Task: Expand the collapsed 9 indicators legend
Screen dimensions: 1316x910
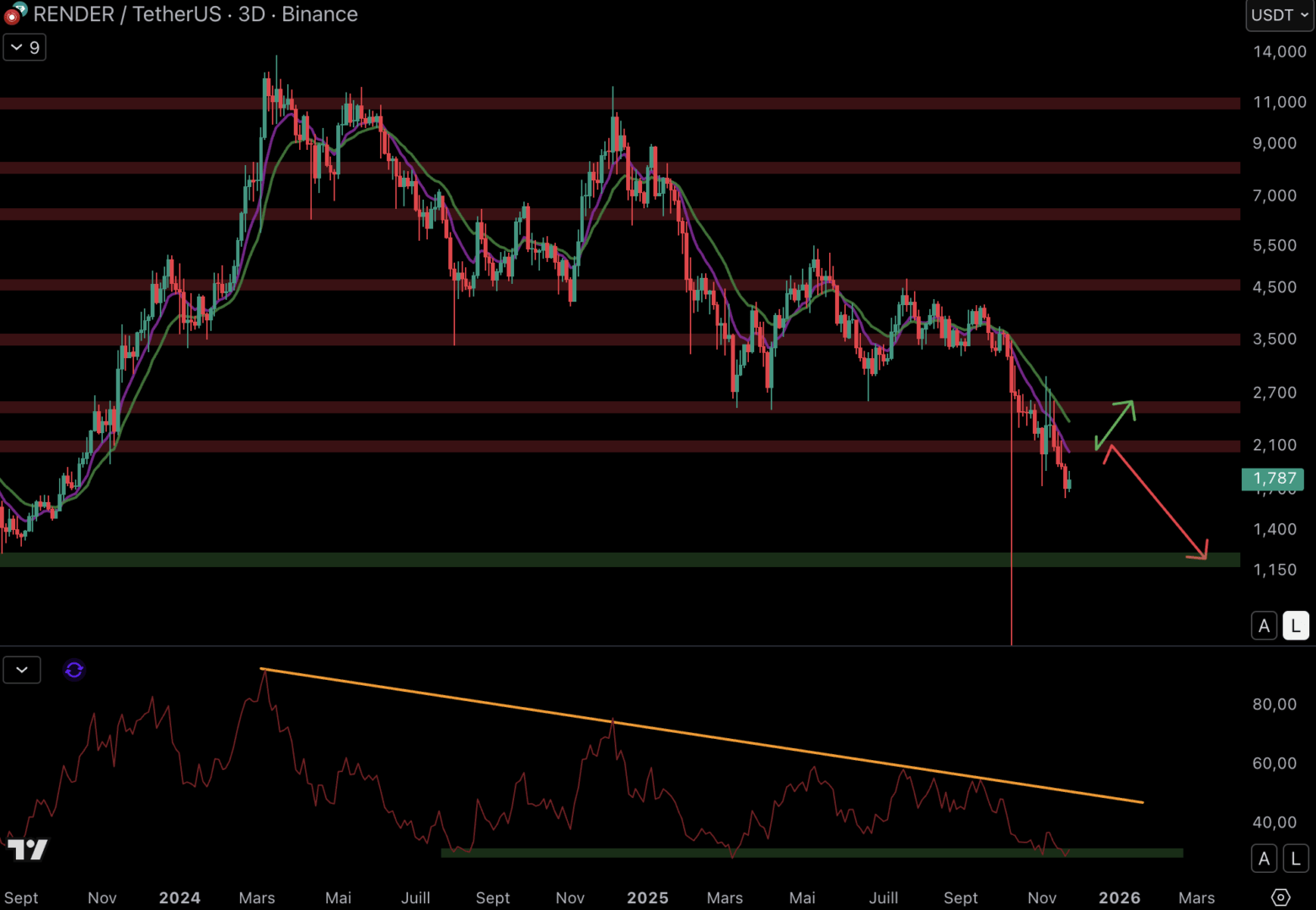Action: tap(24, 47)
